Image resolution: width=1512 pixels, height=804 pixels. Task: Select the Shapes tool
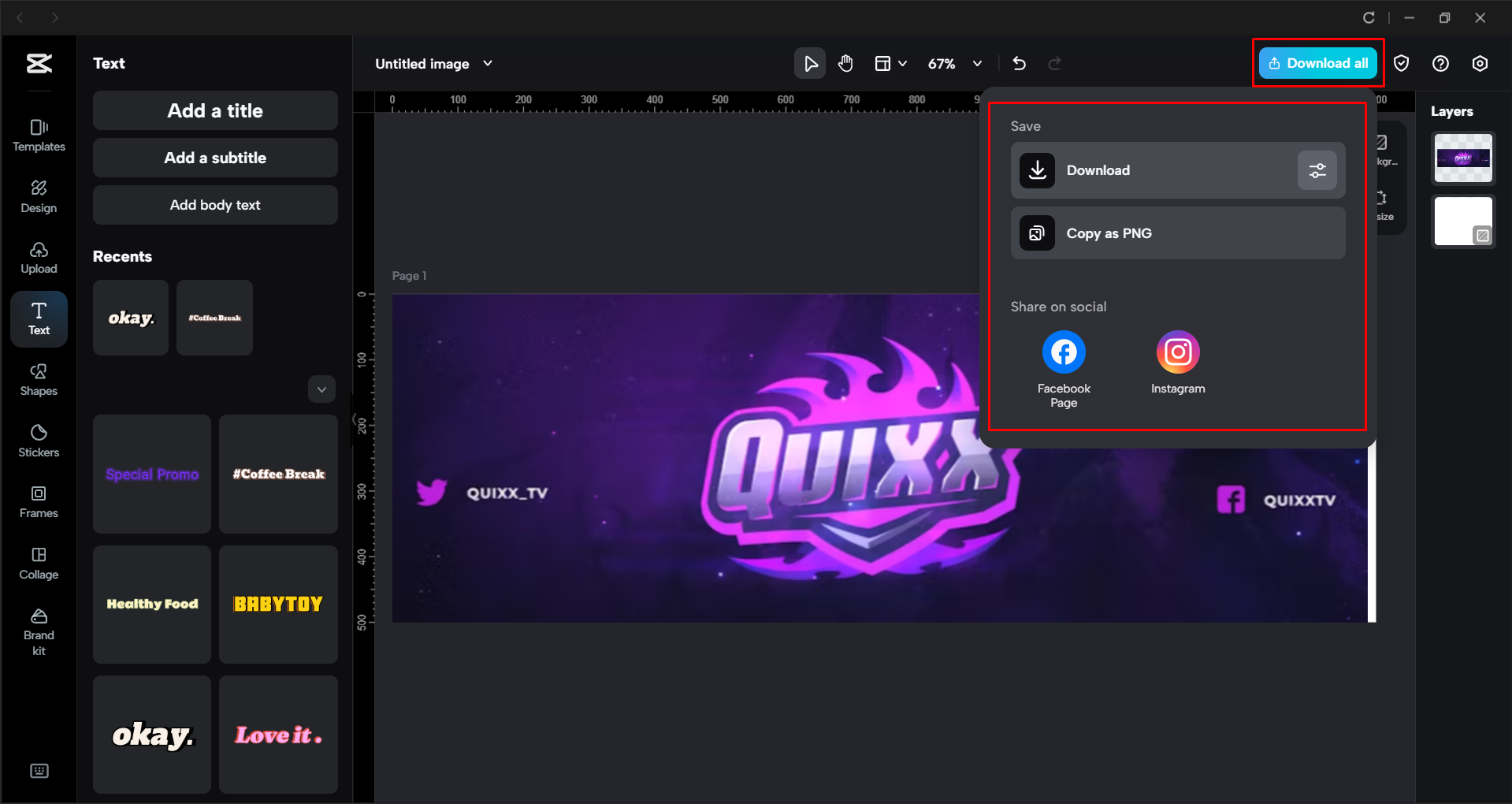point(39,380)
